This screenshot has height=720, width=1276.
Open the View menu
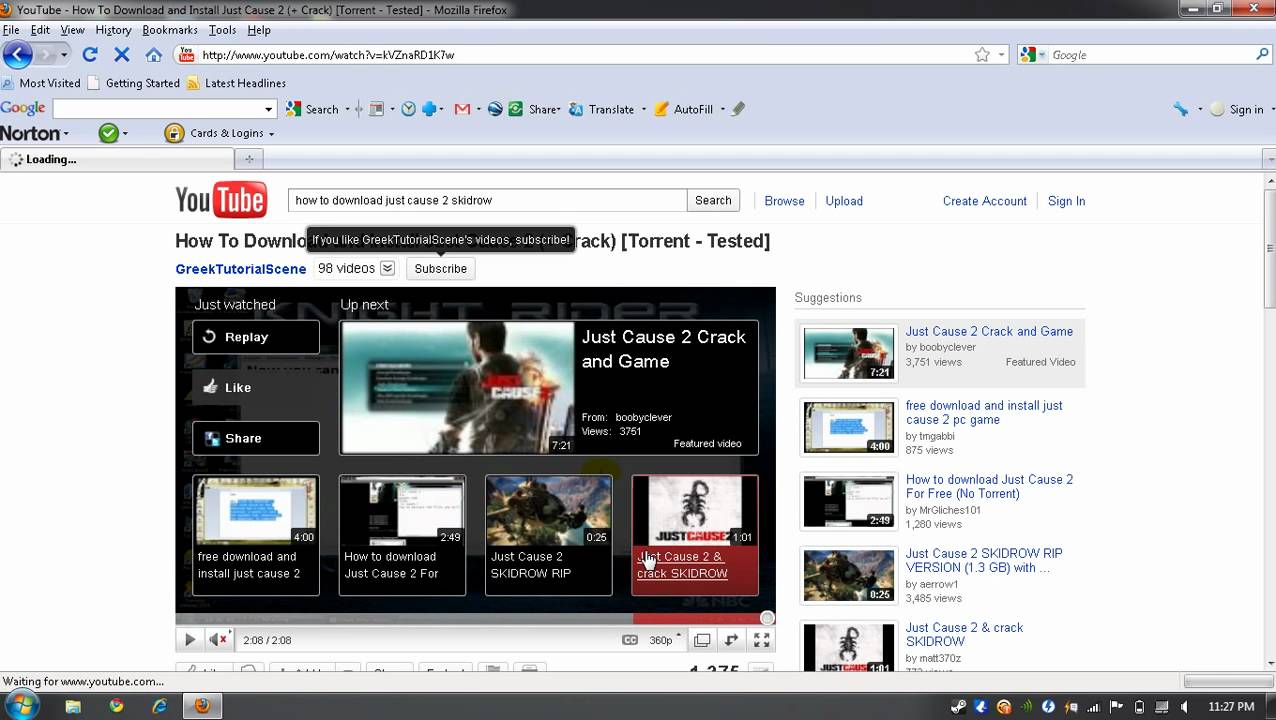tap(72, 30)
